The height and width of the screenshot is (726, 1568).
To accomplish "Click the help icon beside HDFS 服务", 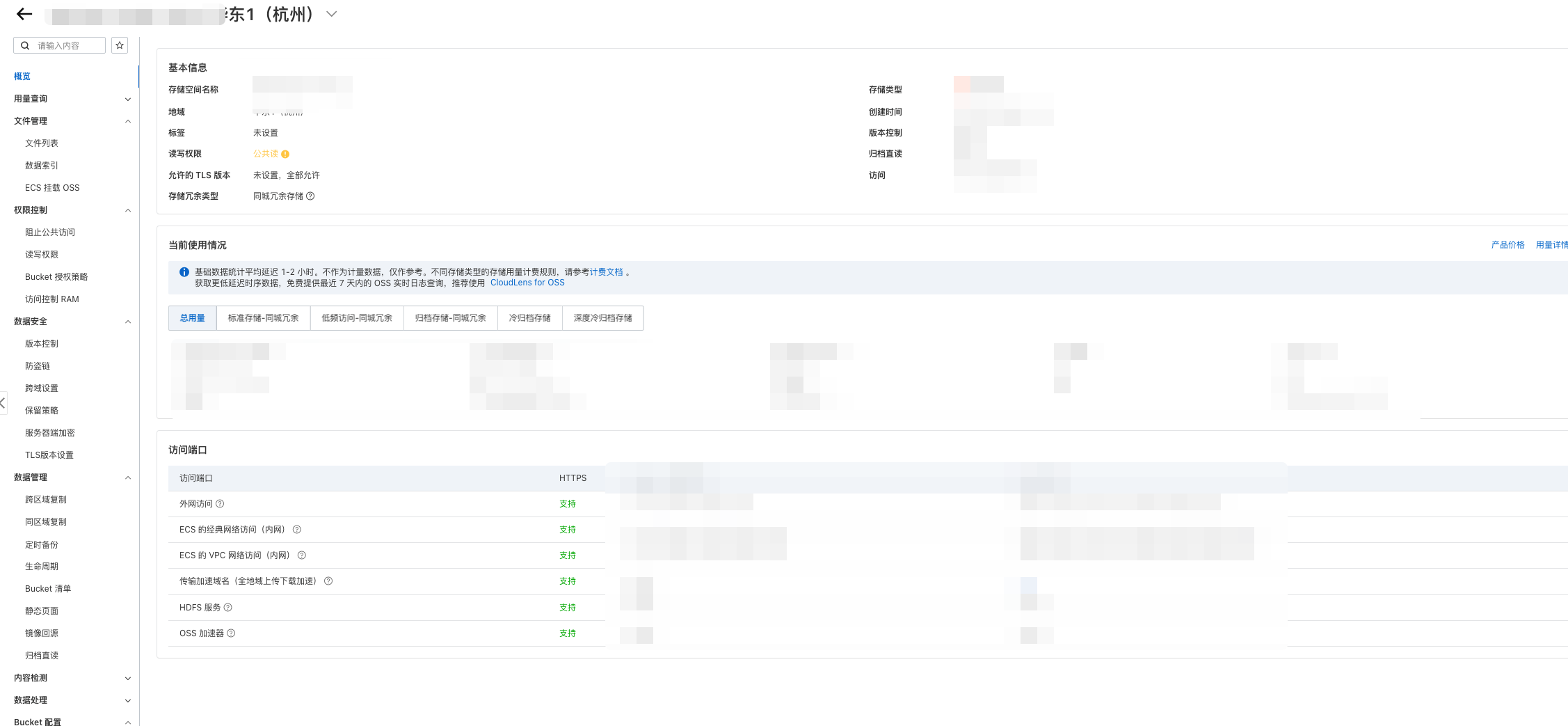I will (x=227, y=608).
